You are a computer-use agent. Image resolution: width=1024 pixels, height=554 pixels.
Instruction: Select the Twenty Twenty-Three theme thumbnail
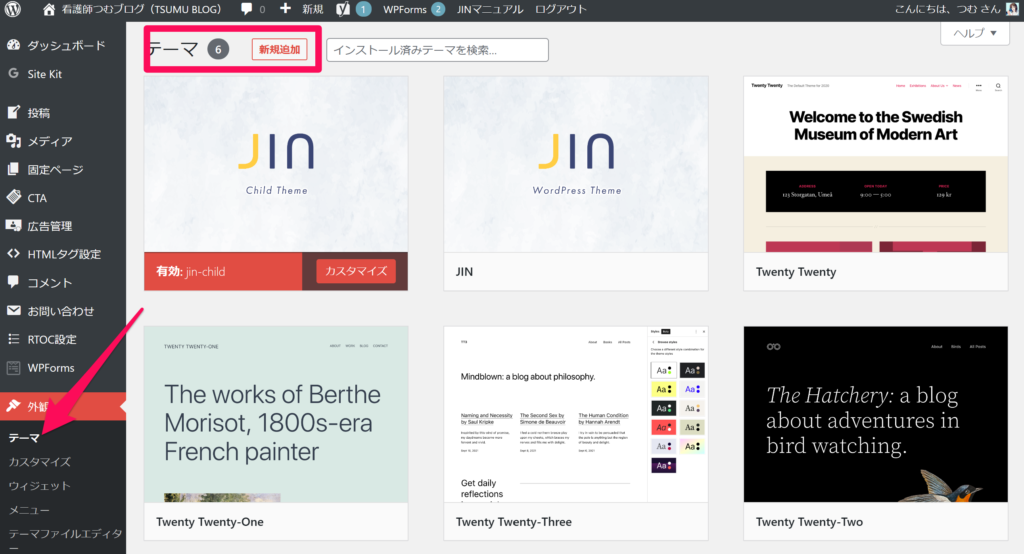point(576,414)
